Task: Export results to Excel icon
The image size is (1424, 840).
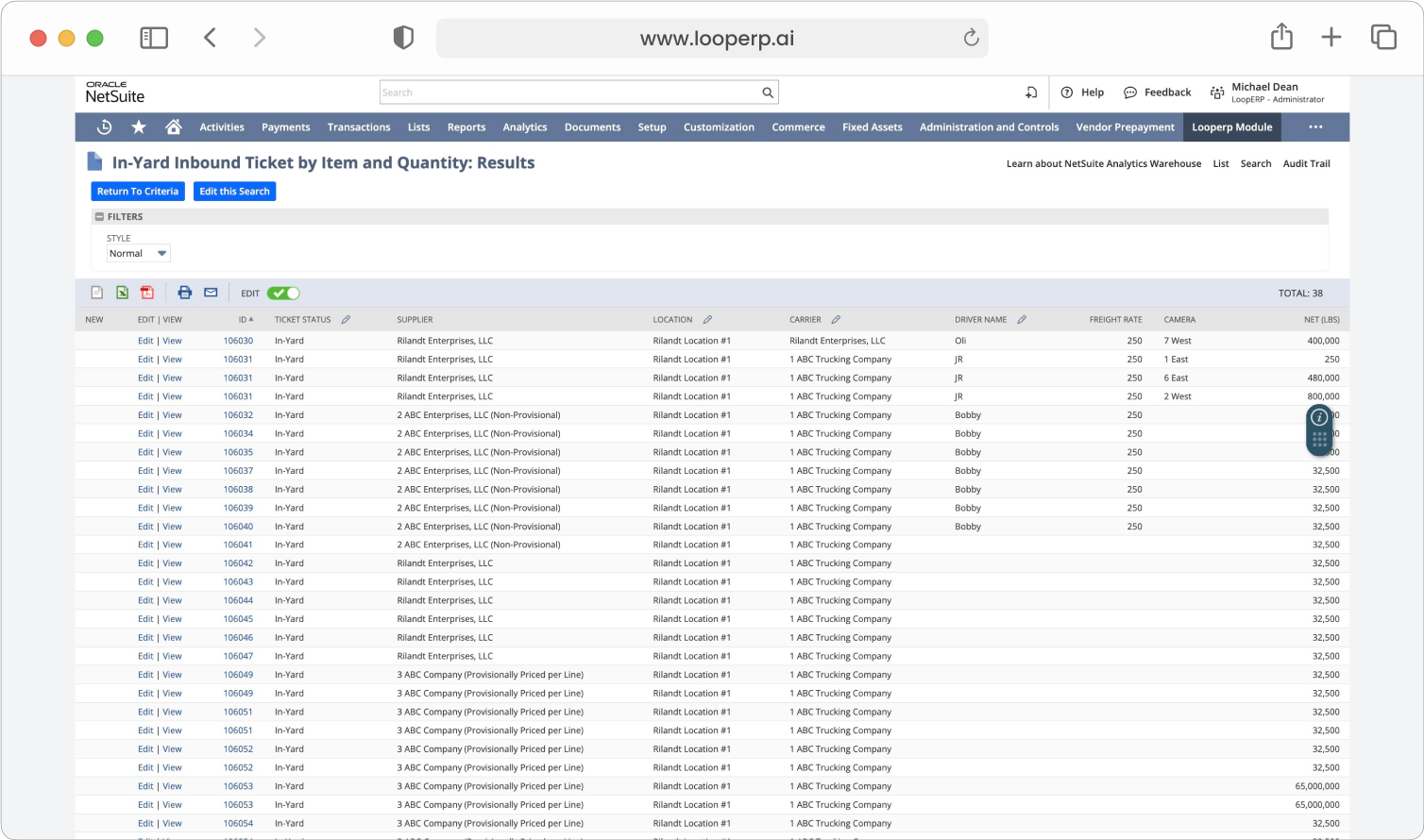Action: [122, 293]
